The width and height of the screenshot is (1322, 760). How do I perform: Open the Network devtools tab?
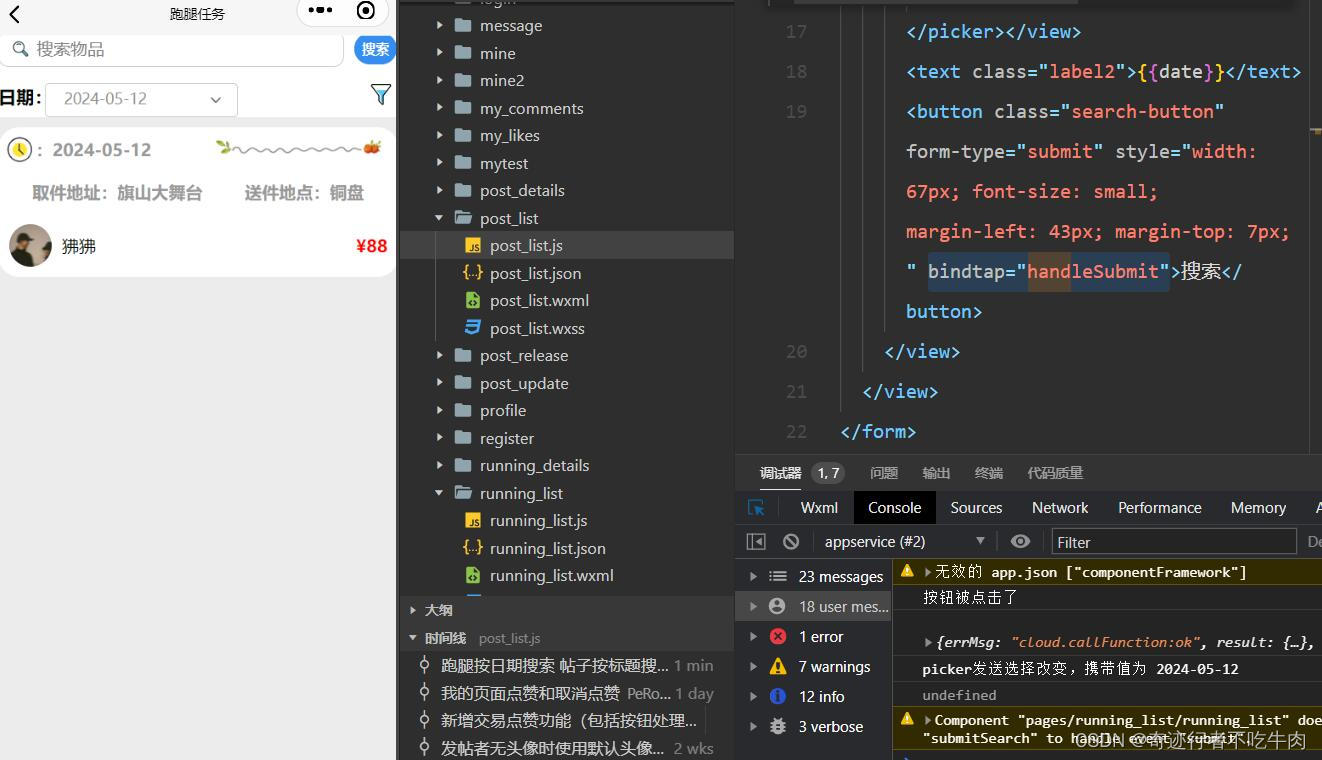coord(1060,508)
